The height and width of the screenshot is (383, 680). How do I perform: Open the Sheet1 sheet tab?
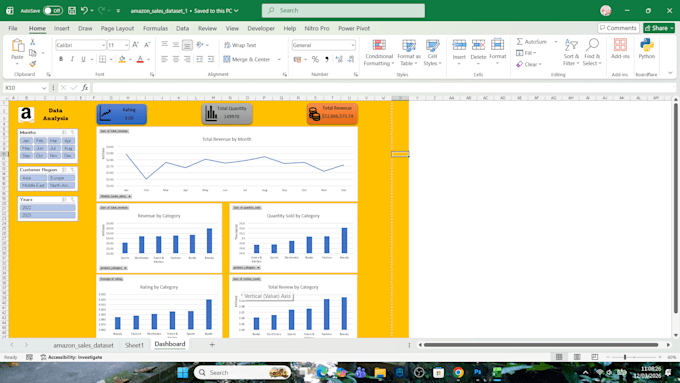[x=134, y=345]
